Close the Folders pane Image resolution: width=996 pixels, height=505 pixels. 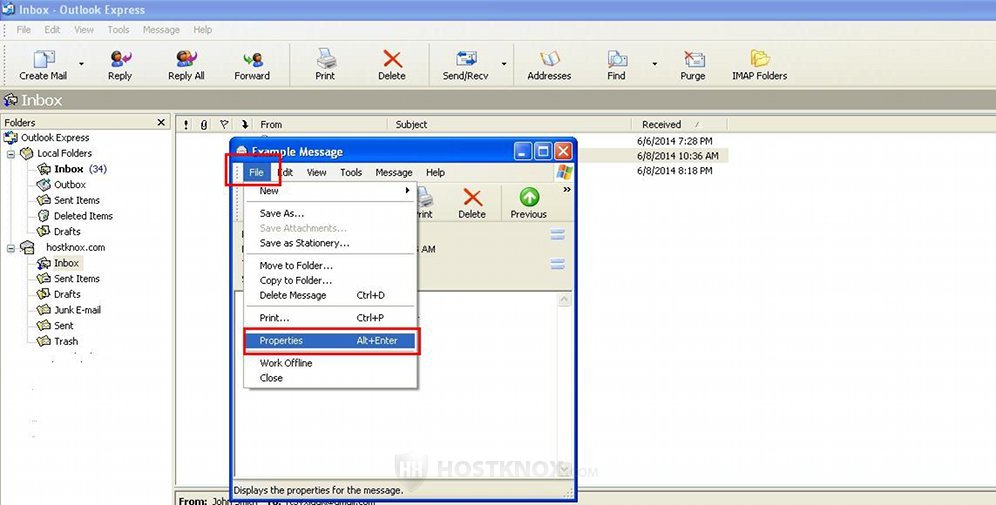tap(161, 123)
